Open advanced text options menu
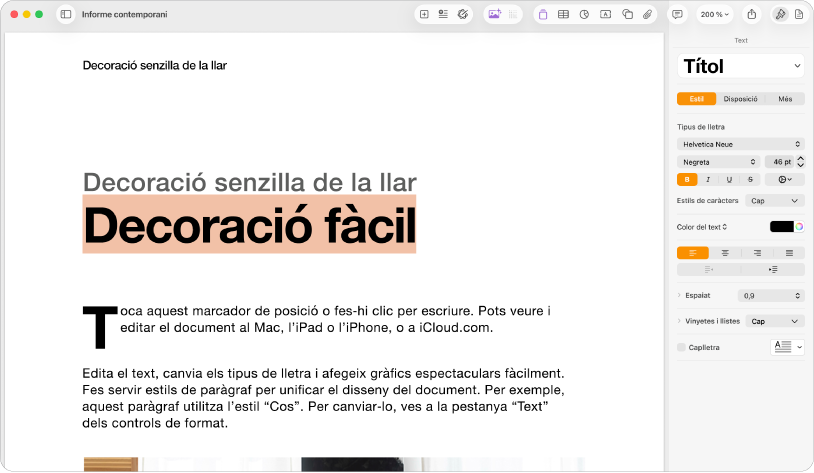Screen dimensions: 814x473 click(x=785, y=180)
